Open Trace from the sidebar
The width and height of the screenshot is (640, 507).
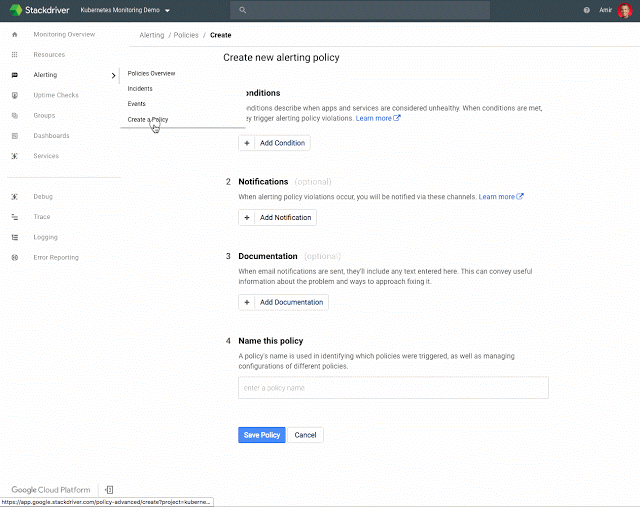click(x=42, y=217)
